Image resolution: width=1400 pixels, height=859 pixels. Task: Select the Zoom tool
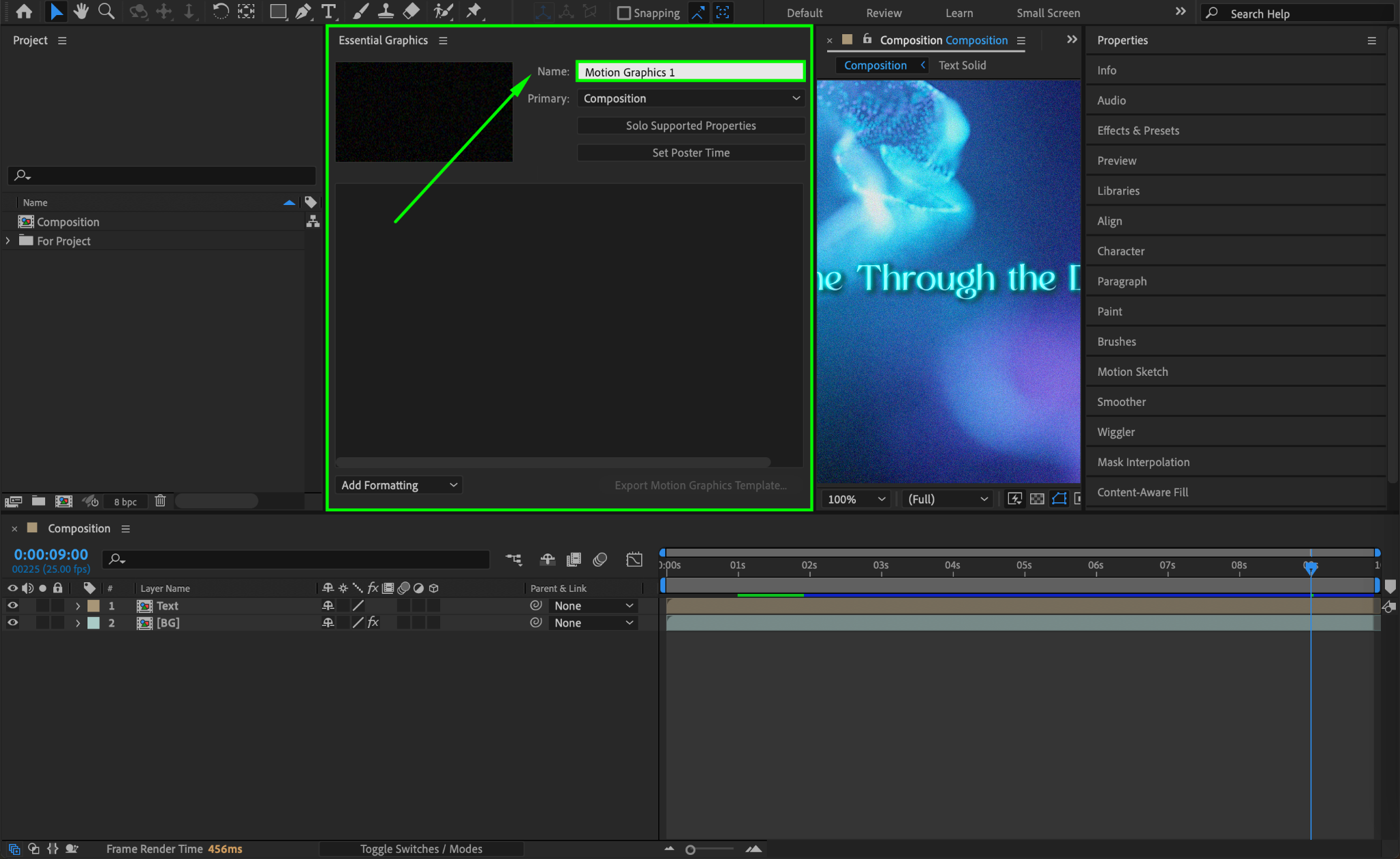106,12
